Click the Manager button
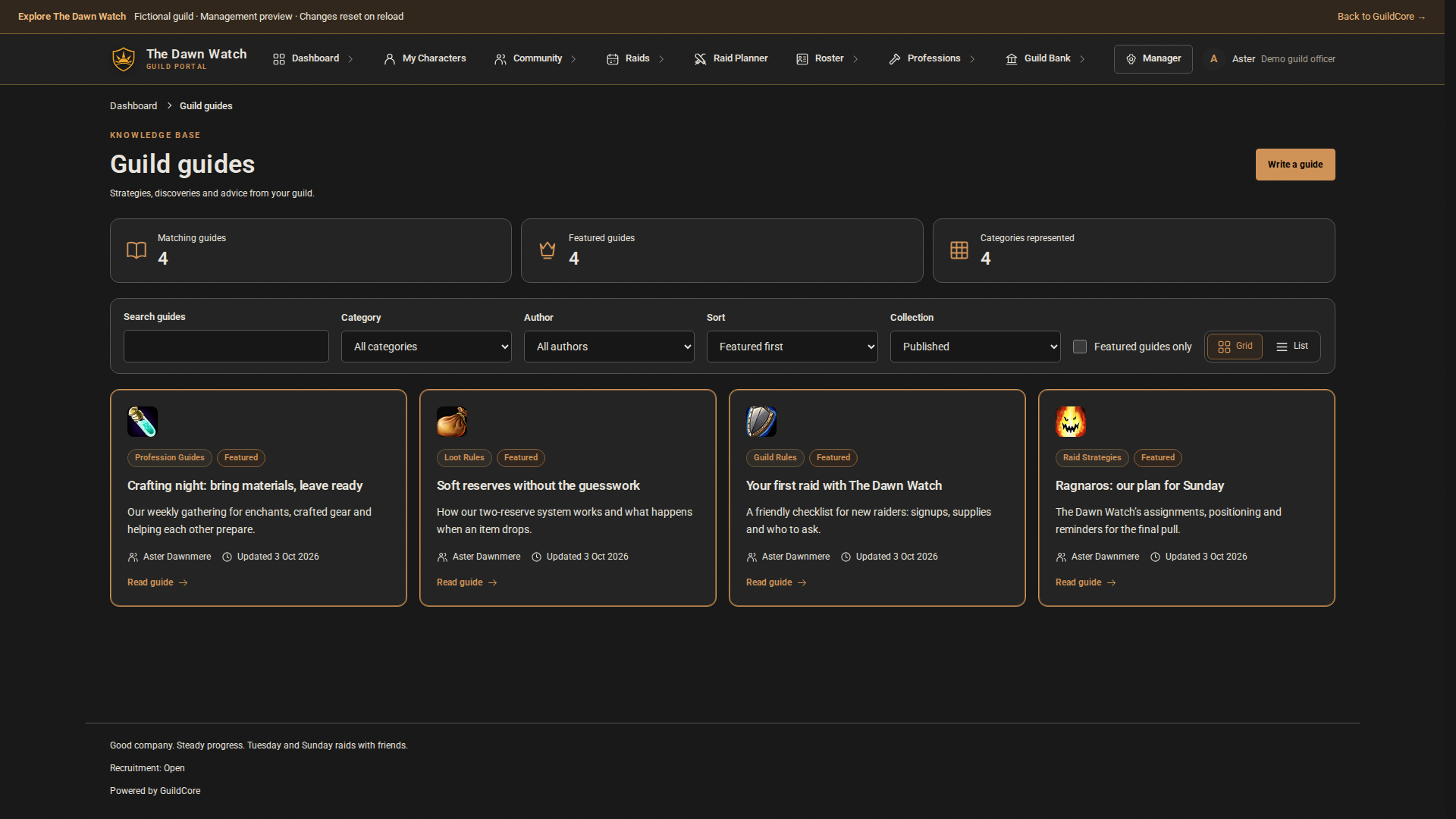 (x=1153, y=59)
